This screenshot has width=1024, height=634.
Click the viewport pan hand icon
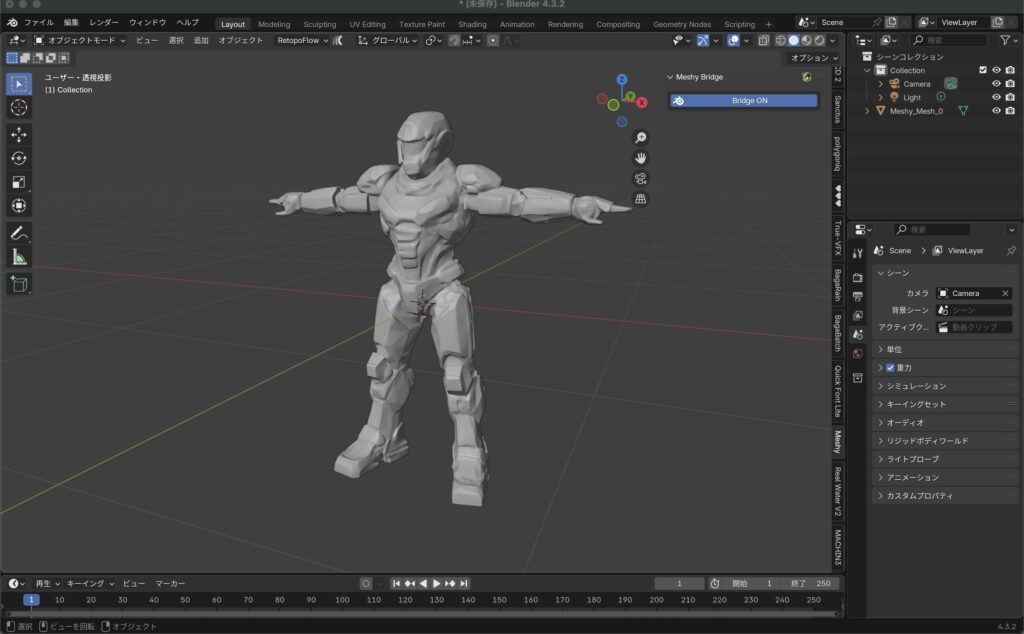coord(641,157)
